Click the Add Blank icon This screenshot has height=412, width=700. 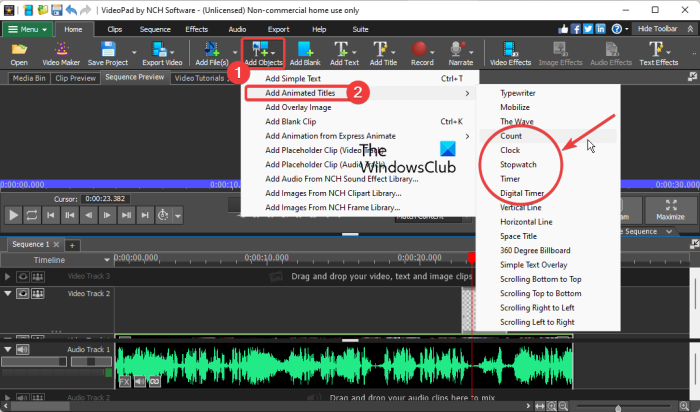pos(304,51)
